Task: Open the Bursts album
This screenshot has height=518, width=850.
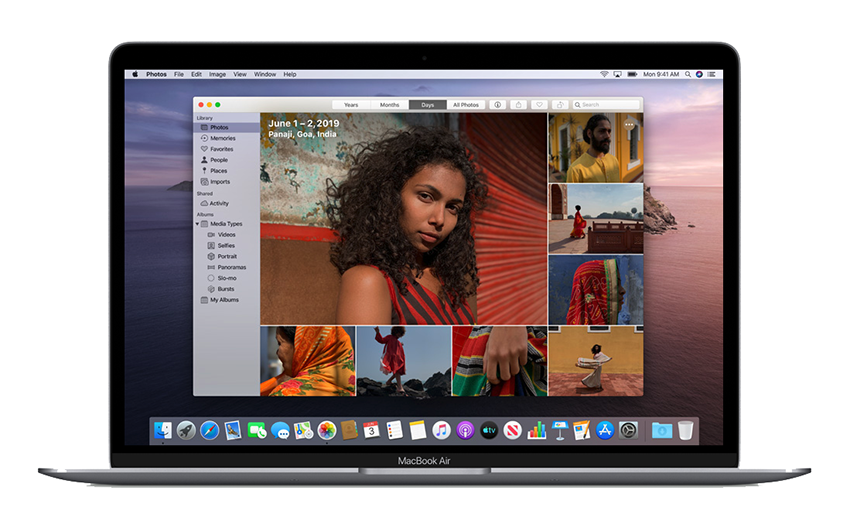Action: tap(227, 289)
